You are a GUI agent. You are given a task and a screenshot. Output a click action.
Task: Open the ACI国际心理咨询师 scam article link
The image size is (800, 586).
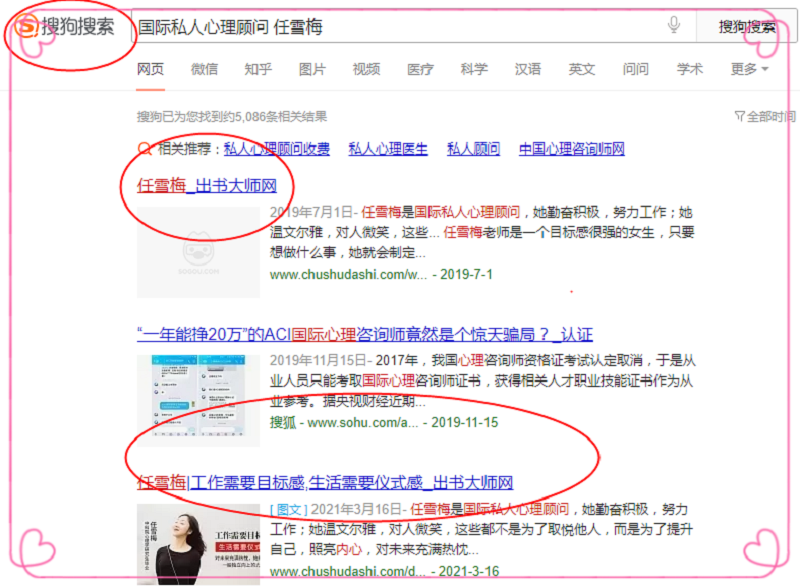click(x=364, y=334)
